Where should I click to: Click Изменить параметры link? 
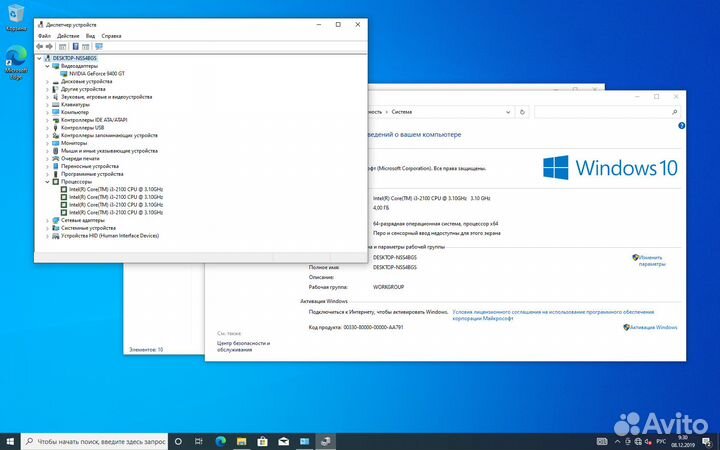[651, 261]
